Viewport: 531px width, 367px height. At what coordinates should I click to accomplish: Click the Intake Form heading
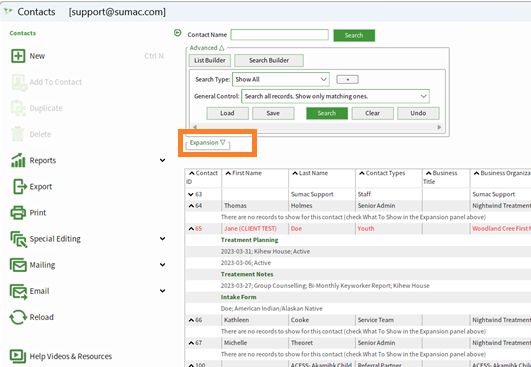click(238, 297)
